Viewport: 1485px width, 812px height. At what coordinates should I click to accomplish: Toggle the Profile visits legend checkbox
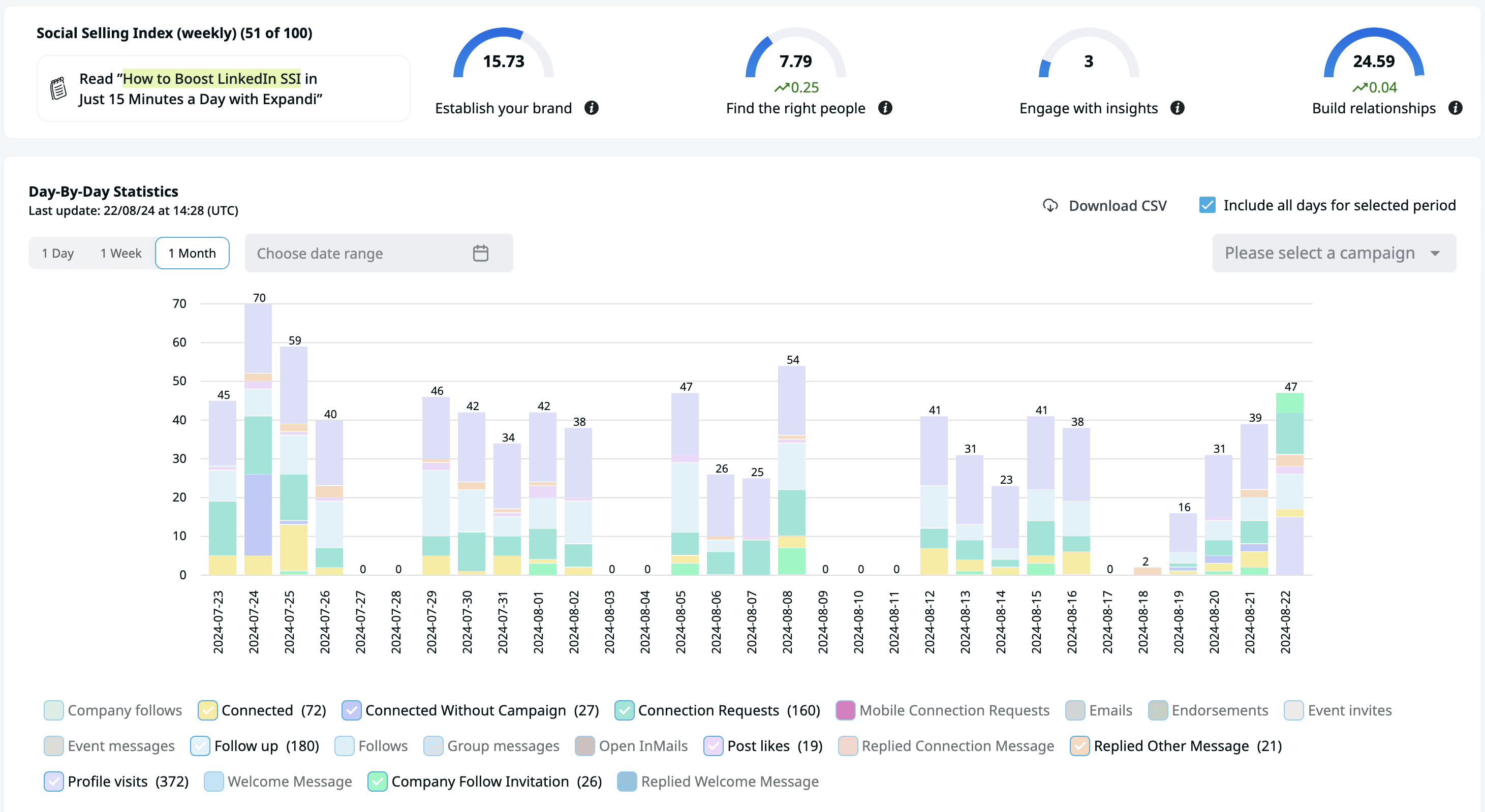pos(53,782)
